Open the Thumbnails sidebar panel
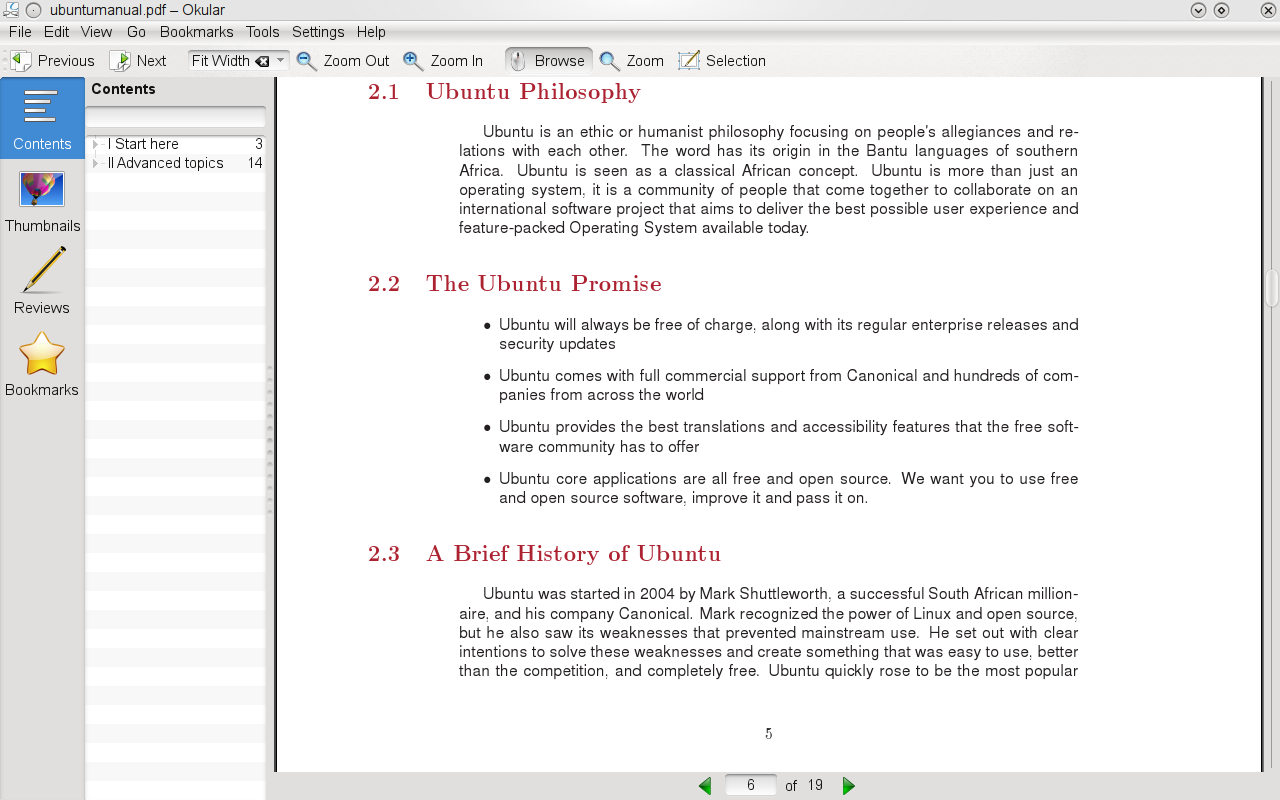Image resolution: width=1280 pixels, height=800 pixels. (42, 200)
